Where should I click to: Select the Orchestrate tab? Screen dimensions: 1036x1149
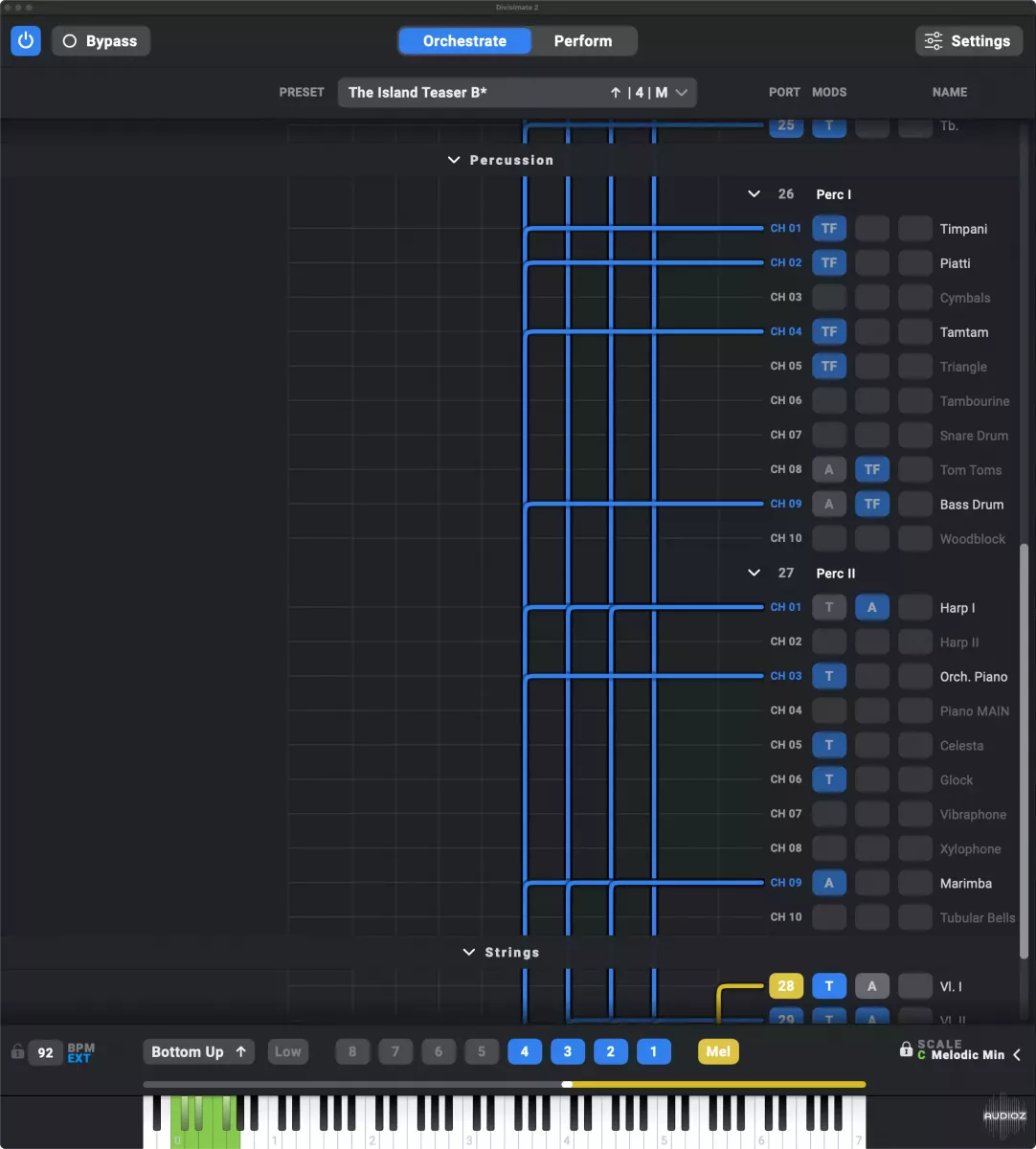tap(464, 41)
